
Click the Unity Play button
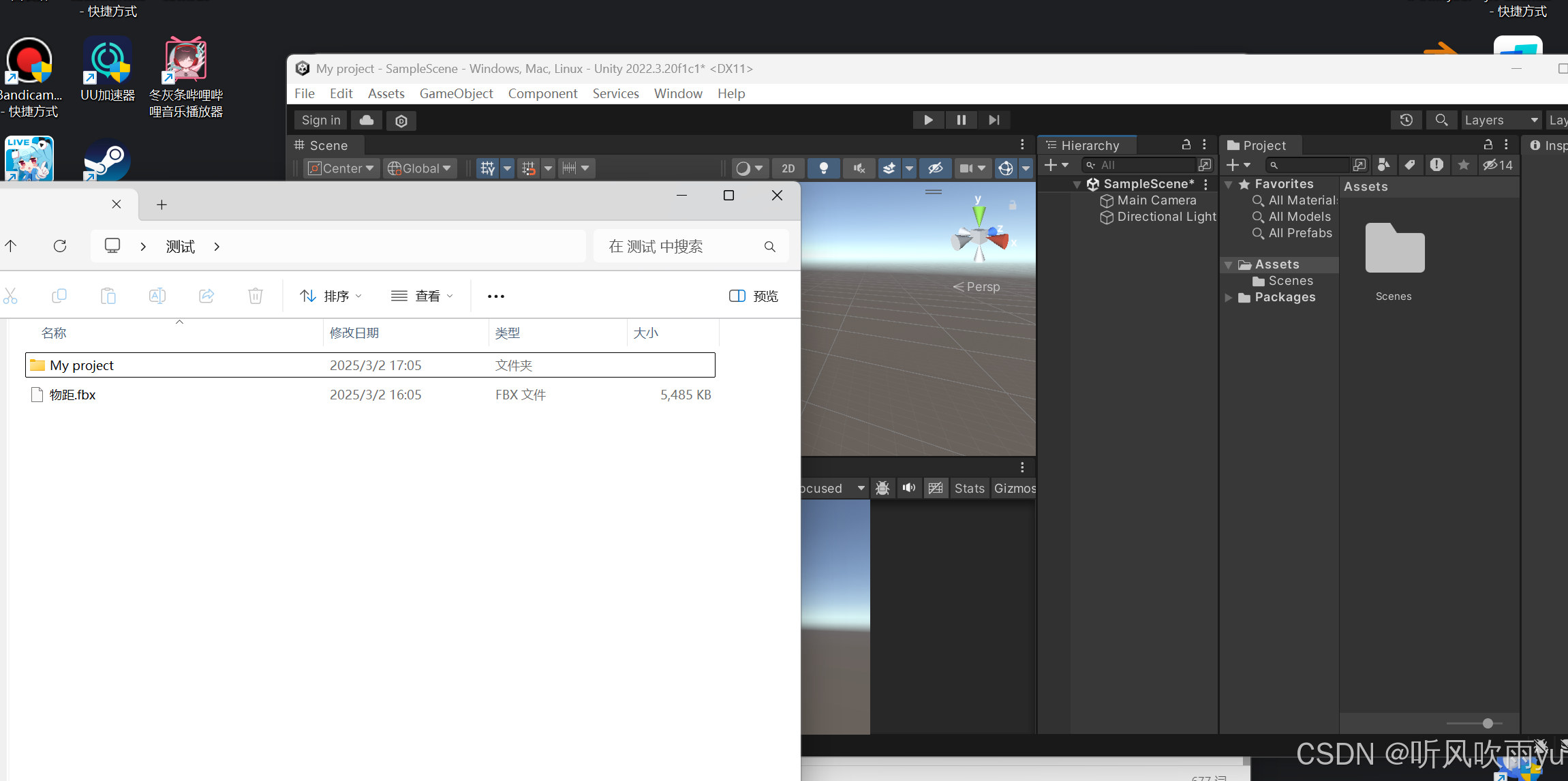coord(927,120)
